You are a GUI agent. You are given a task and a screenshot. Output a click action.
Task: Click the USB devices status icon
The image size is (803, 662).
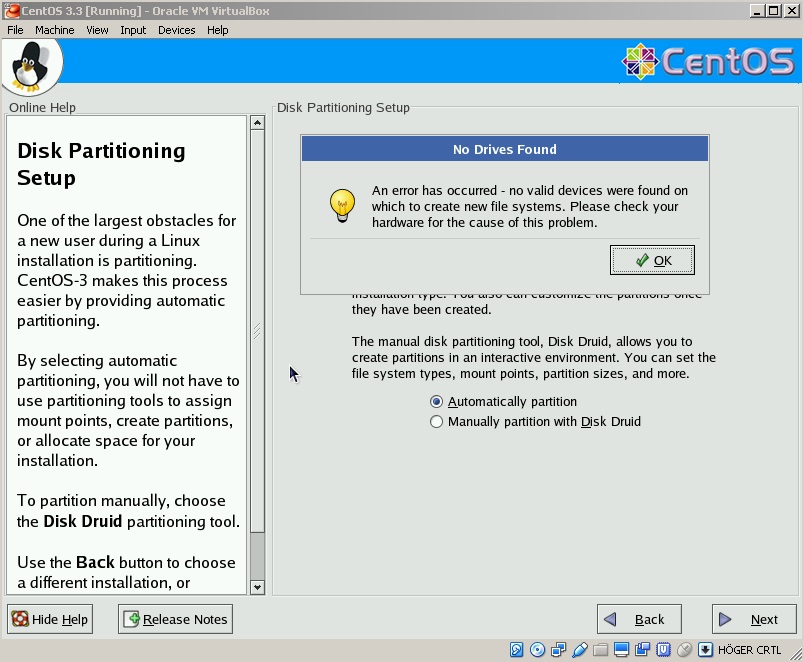579,650
